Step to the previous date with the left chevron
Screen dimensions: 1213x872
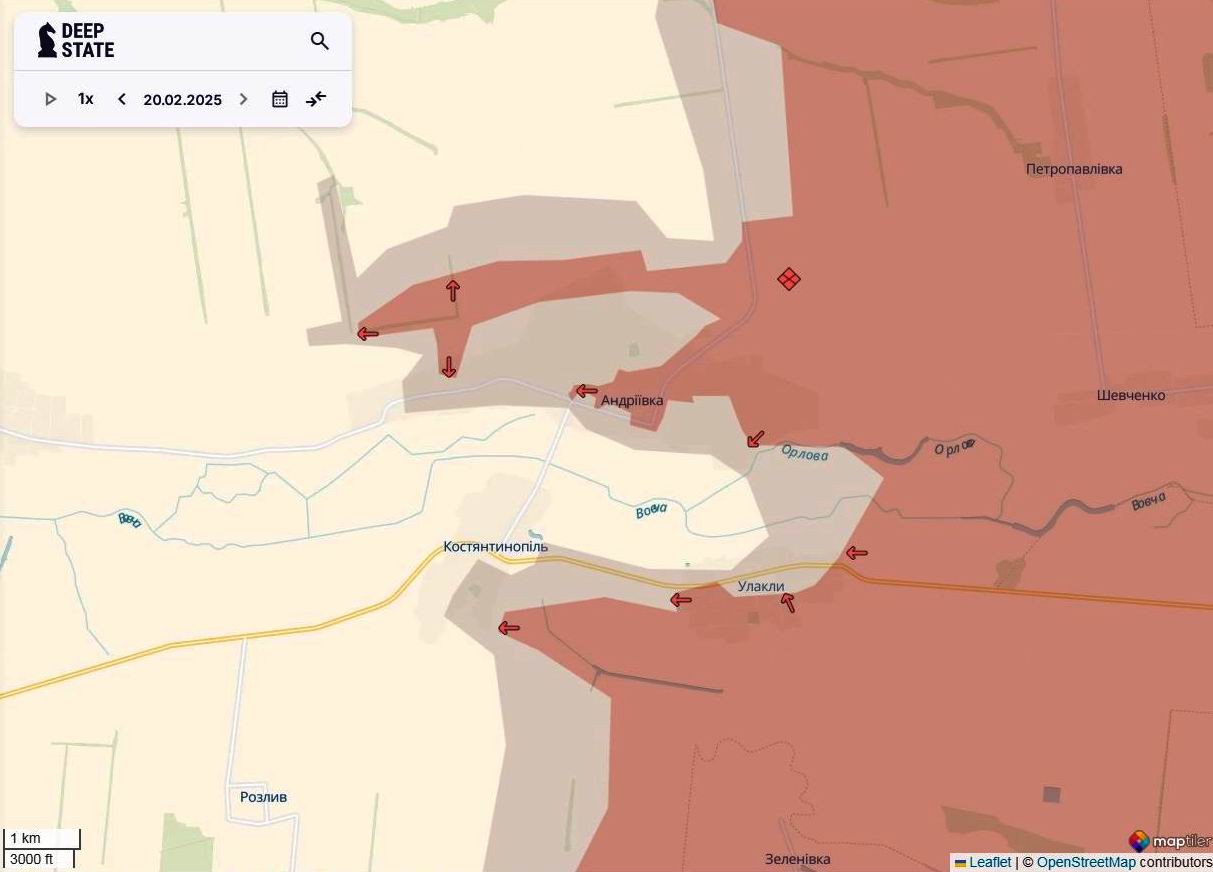pos(121,98)
